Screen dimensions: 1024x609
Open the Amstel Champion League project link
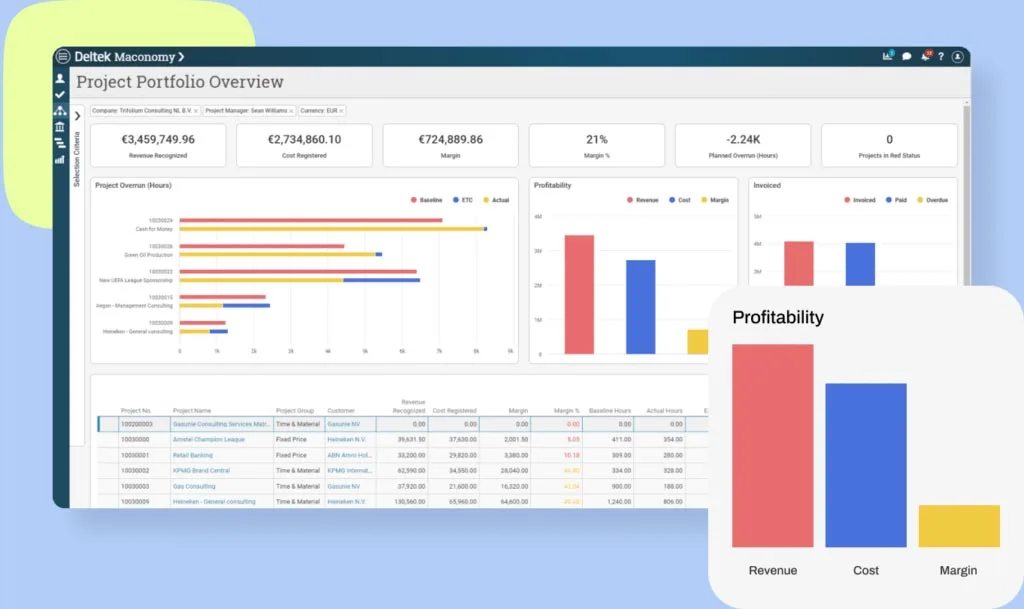pyautogui.click(x=208, y=439)
